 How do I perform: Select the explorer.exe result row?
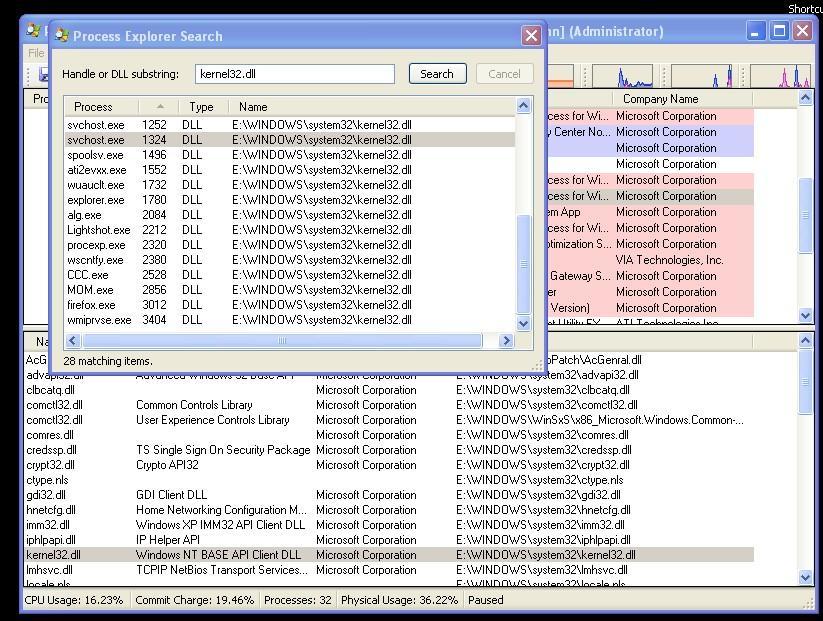(x=290, y=199)
